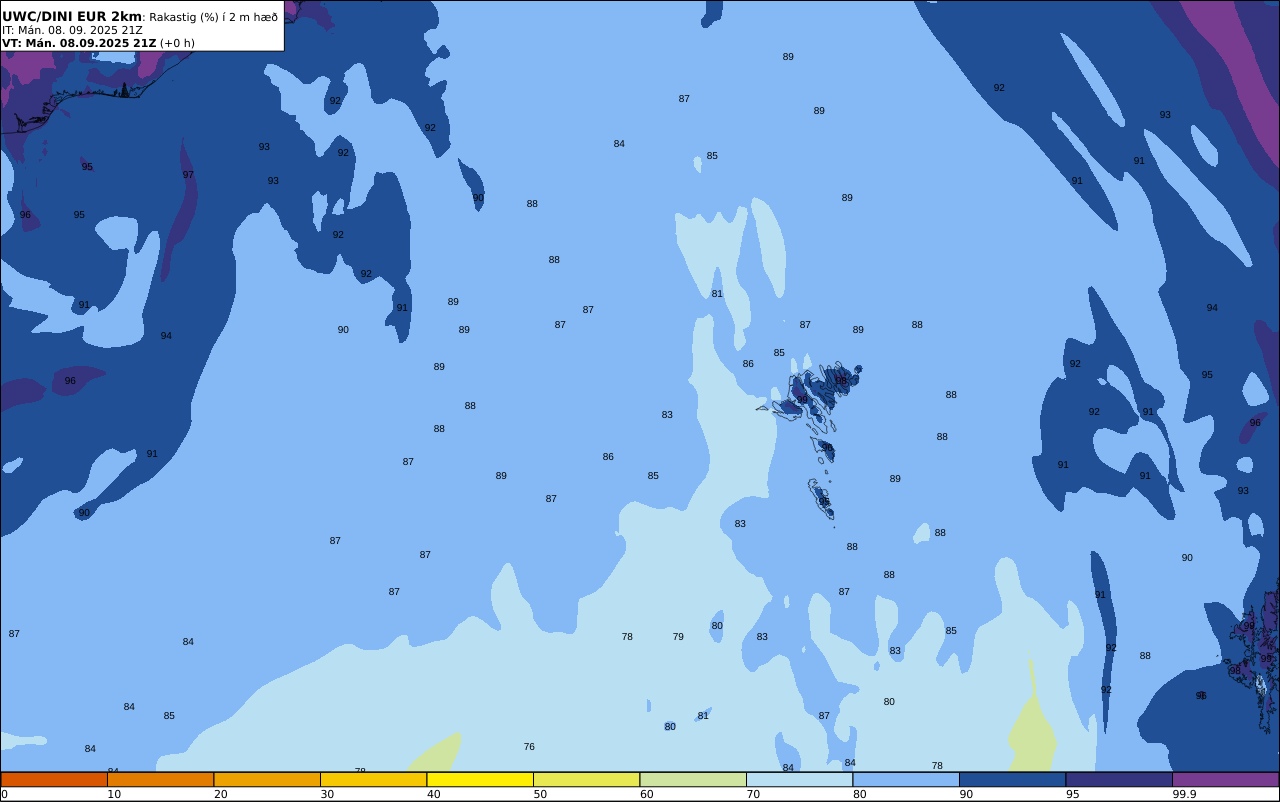
Task: Click the 0–10 dark orange legend swatch
Action: (x=54, y=779)
